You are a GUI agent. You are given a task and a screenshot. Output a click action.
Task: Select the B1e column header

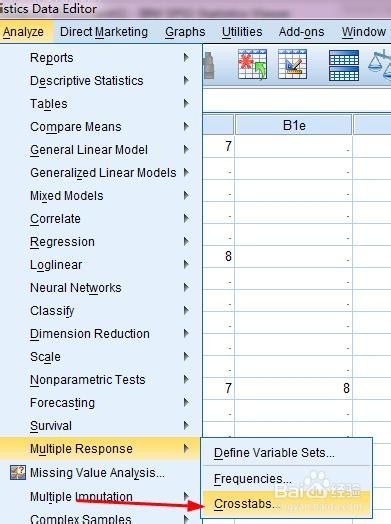(294, 125)
